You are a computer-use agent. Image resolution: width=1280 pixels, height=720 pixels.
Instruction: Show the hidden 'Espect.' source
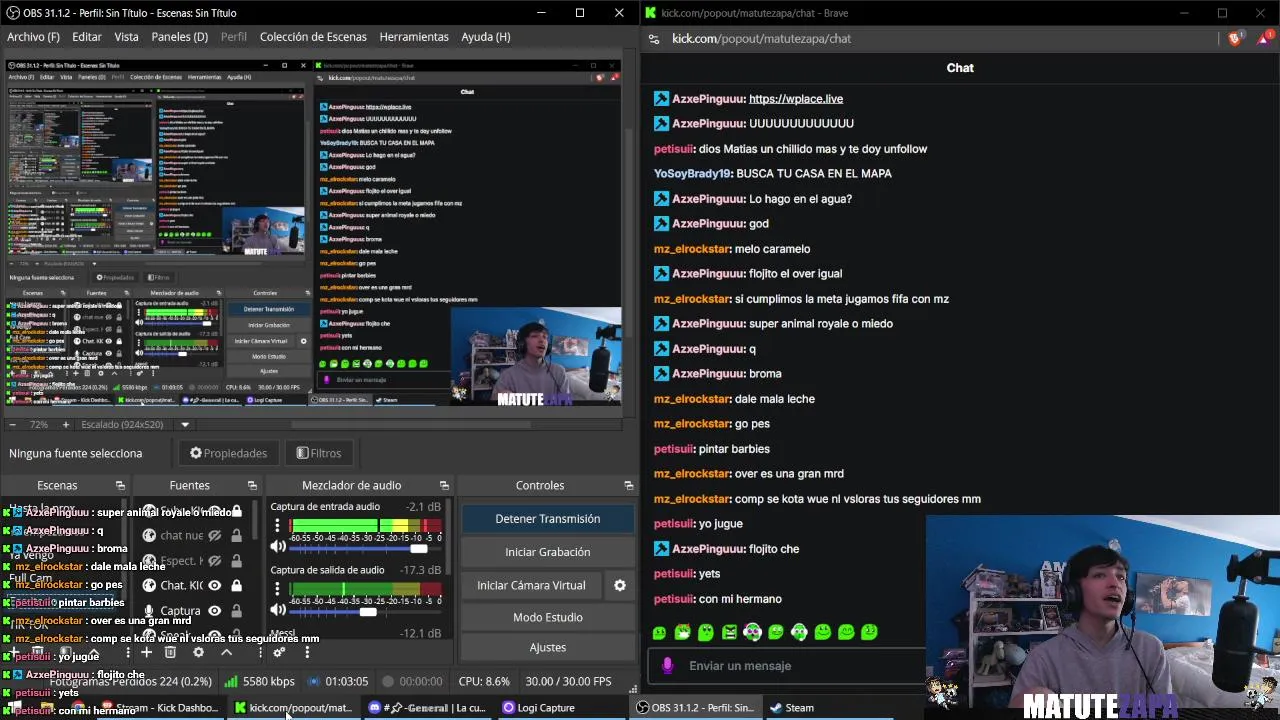tap(214, 560)
